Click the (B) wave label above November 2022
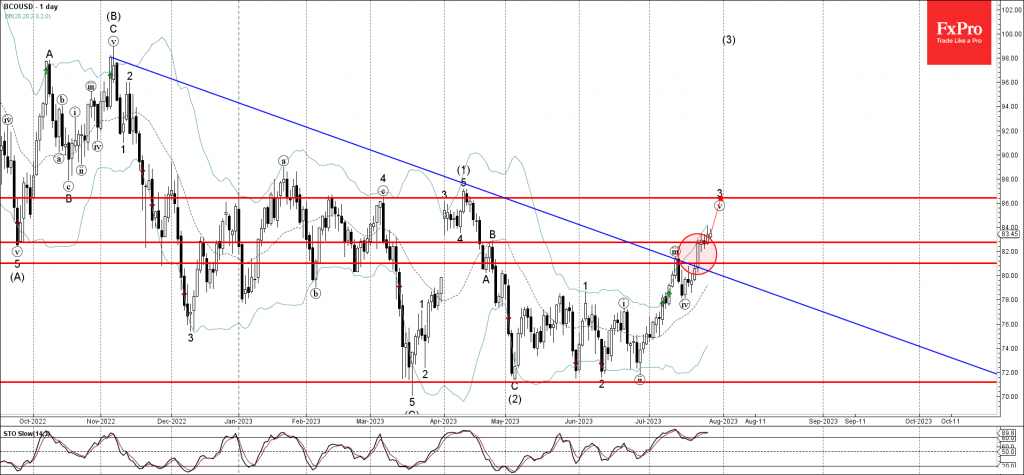This screenshot has height=475, width=1024. pos(113,16)
